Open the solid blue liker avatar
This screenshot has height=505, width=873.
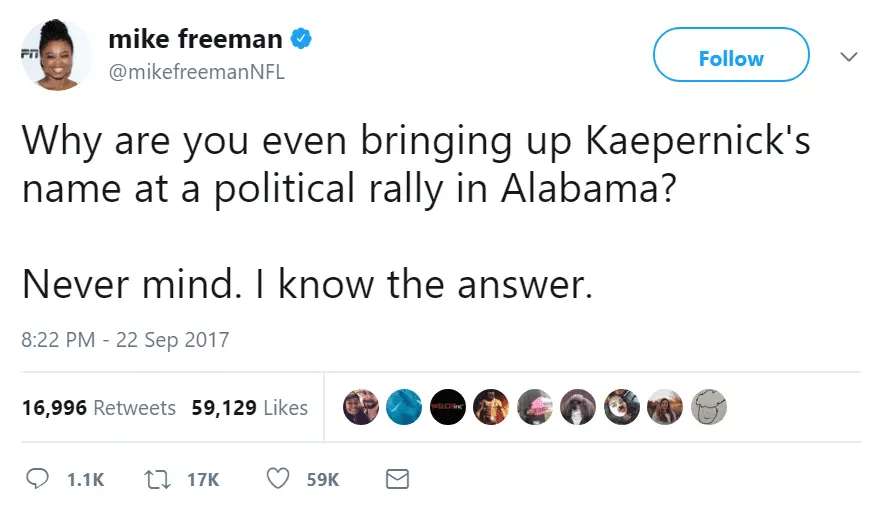(x=403, y=407)
